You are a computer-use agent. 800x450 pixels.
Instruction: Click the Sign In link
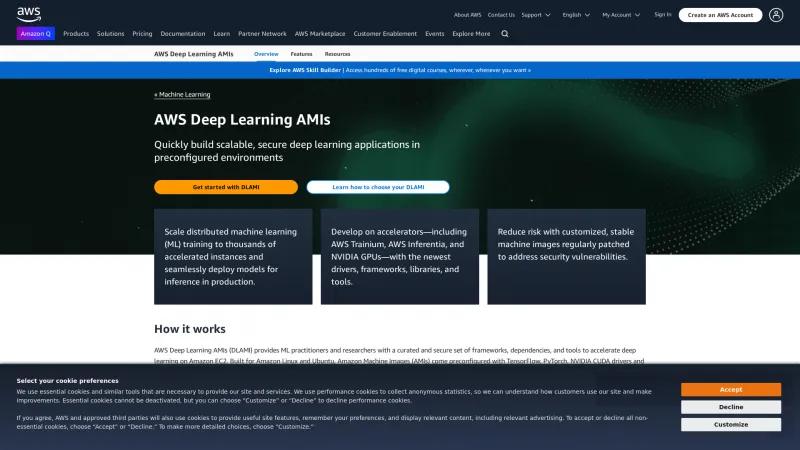pyautogui.click(x=663, y=15)
